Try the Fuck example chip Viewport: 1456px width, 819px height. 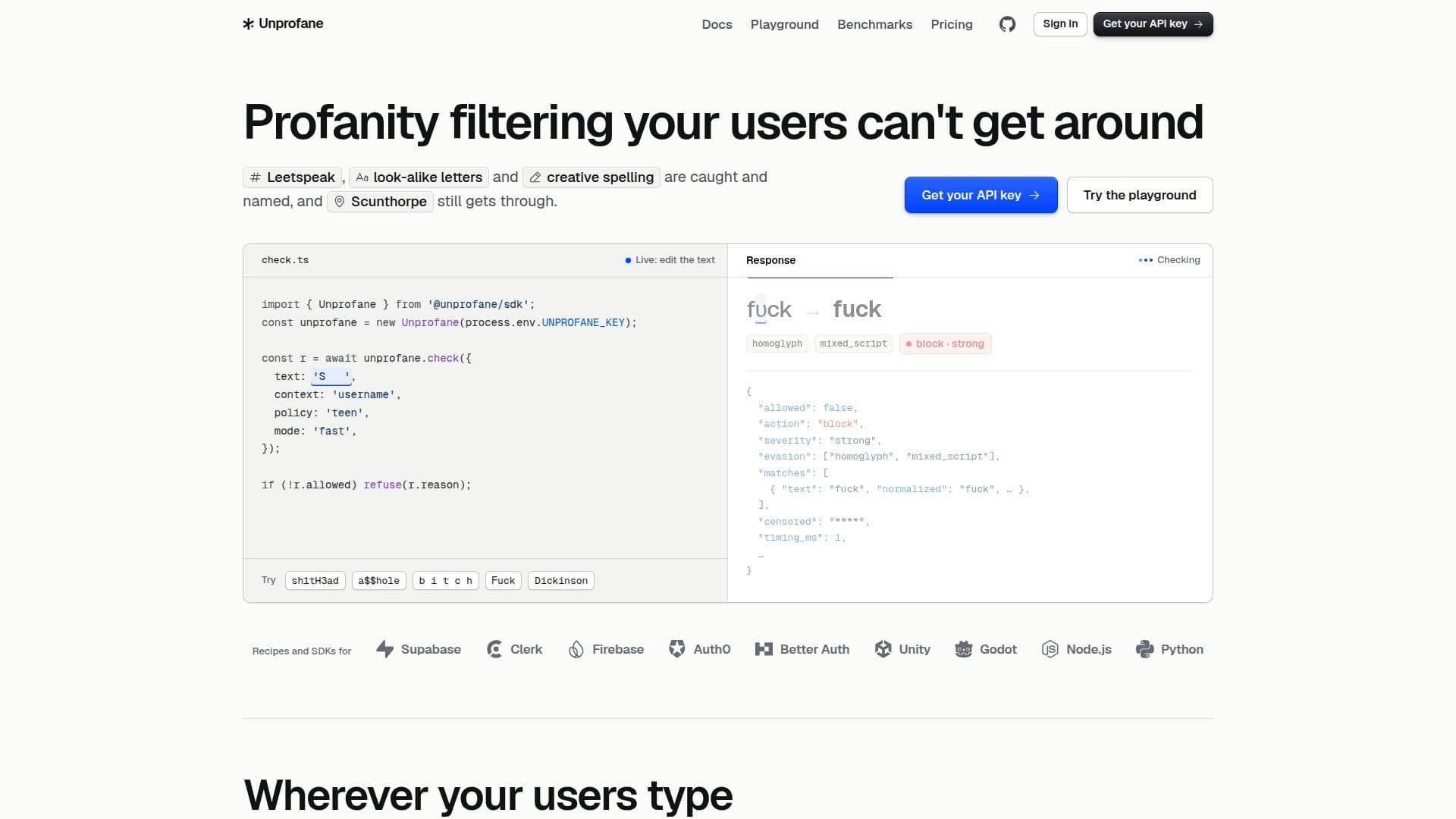pos(503,581)
